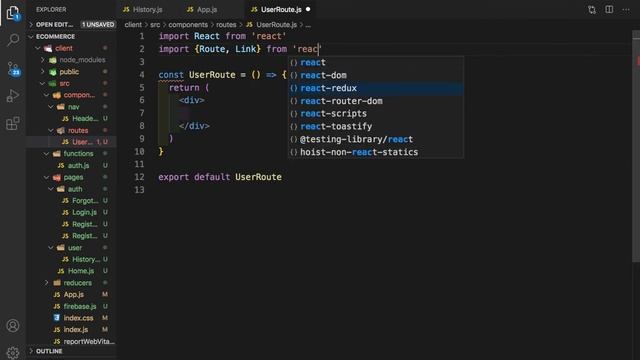Choose 'hoist-non-react-statics' suggestion
Screen dimensions: 640x360
(x=376, y=152)
